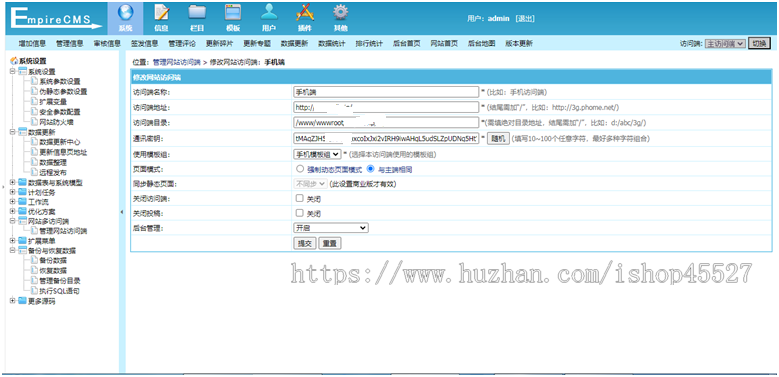Viewport: 779px width, 377px height.
Task: Click the 退出 logout link
Action: point(525,19)
